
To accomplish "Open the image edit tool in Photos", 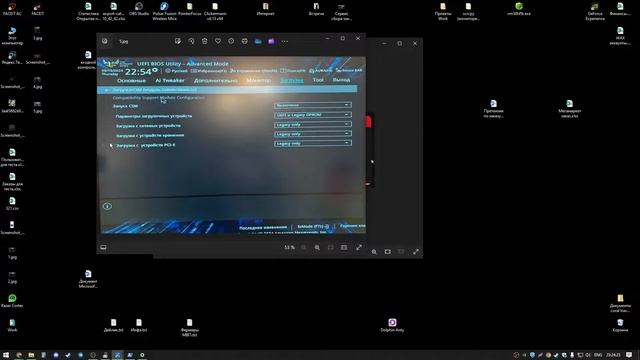I will click(178, 41).
